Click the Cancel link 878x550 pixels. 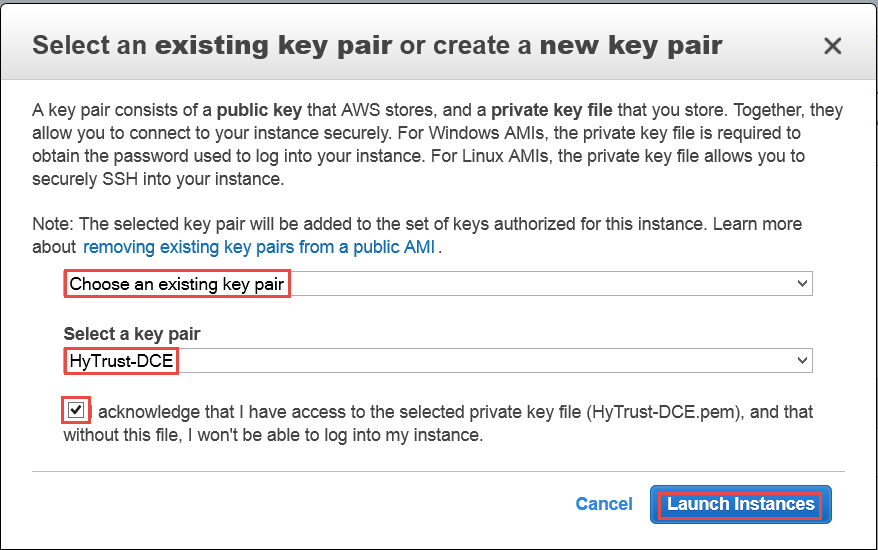[x=604, y=504]
